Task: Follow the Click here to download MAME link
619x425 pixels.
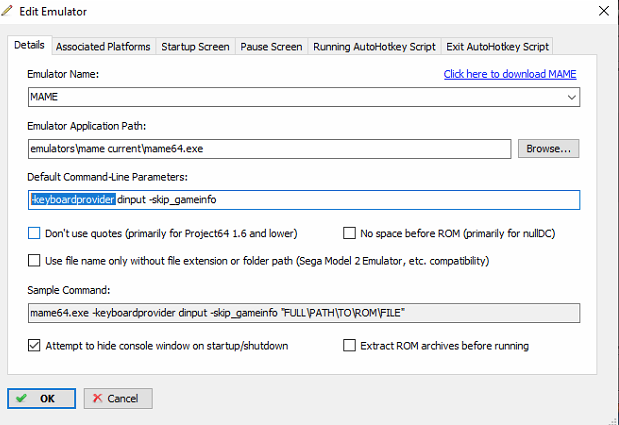Action: pos(510,74)
